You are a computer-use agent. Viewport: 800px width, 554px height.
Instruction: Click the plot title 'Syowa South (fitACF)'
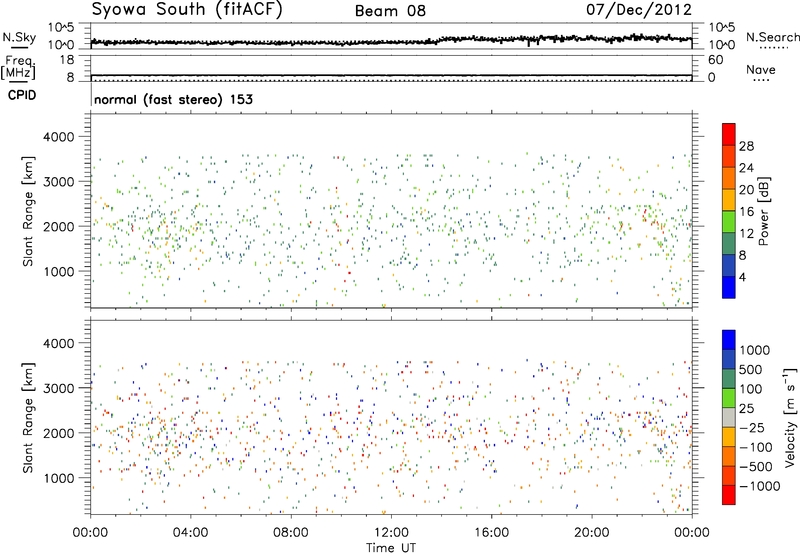click(187, 9)
